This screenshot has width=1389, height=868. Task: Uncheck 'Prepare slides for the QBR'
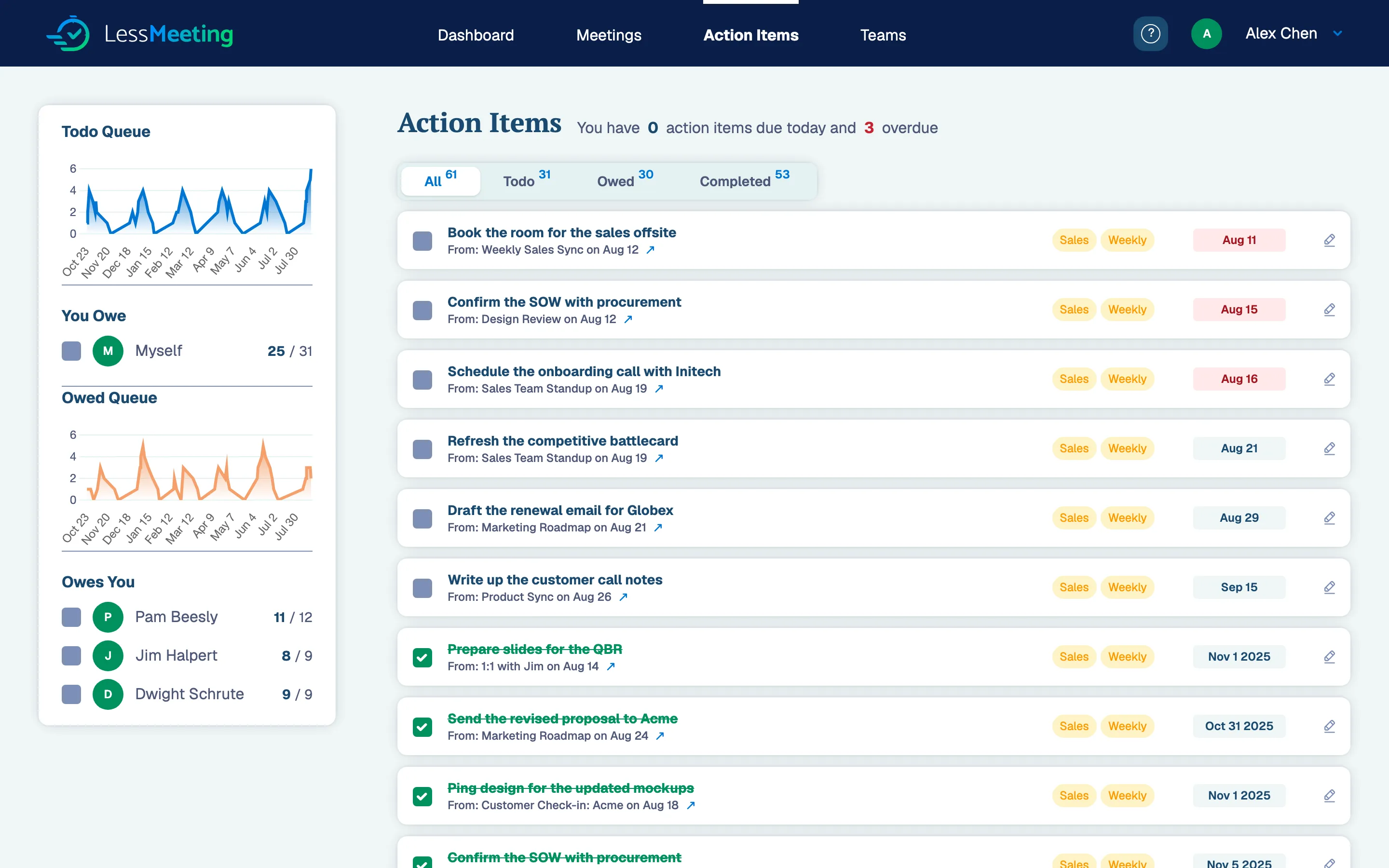422,658
